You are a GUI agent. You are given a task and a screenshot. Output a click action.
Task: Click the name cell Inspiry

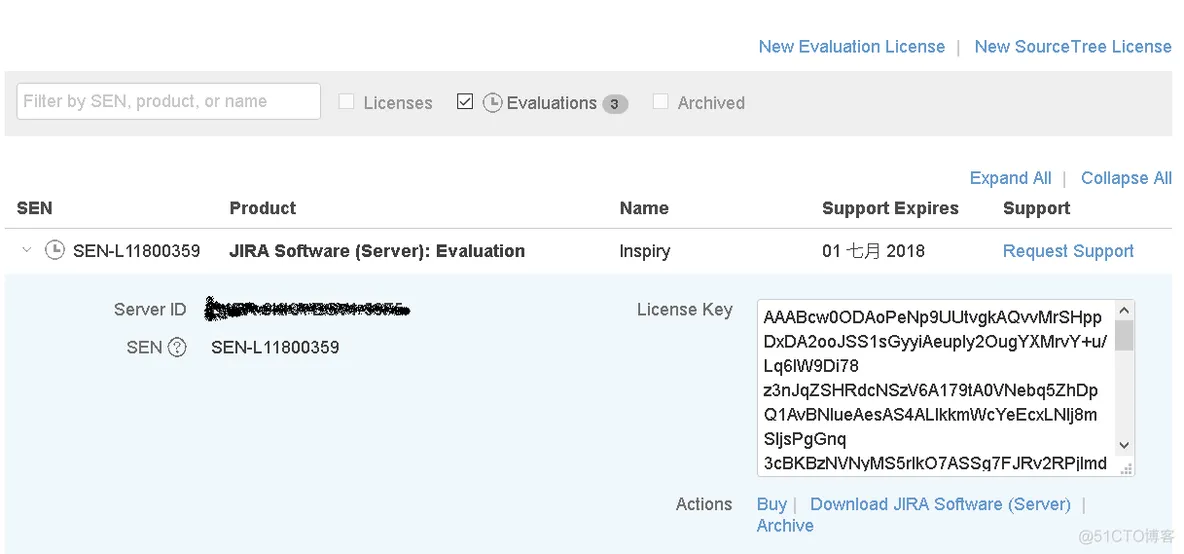click(x=645, y=251)
